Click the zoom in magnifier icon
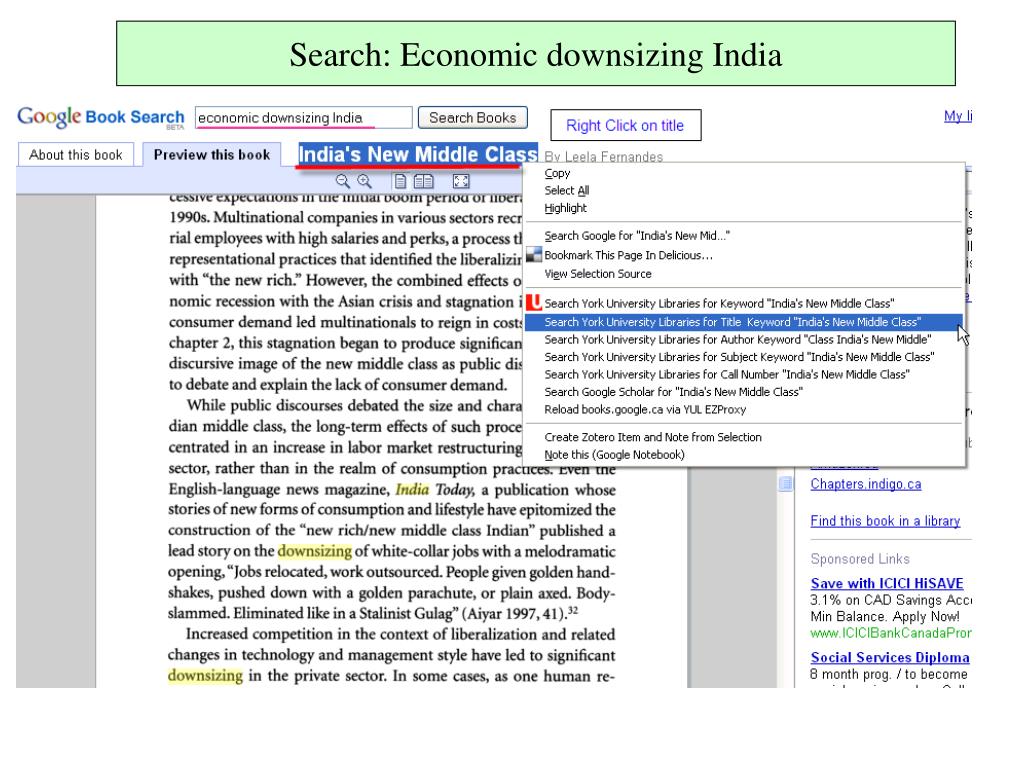 click(x=364, y=182)
